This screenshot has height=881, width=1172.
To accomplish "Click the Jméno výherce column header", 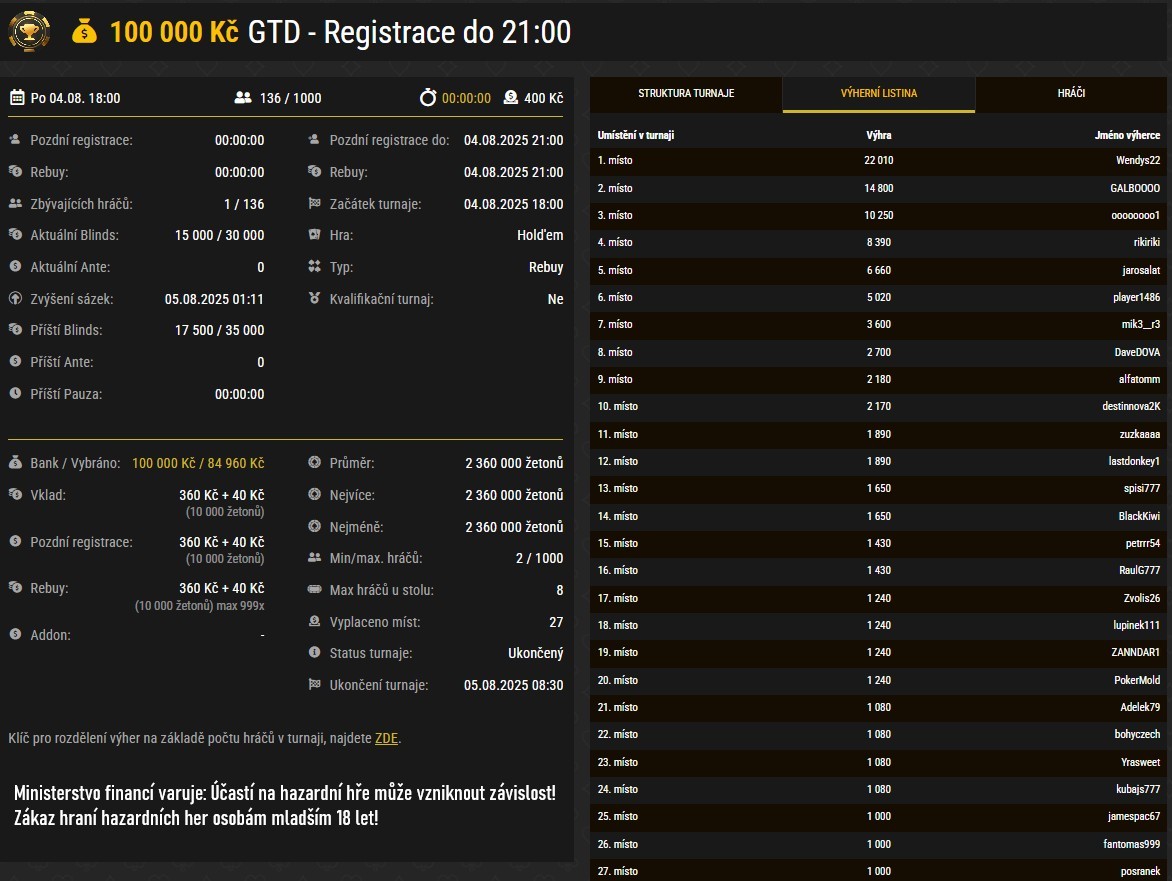I will [1127, 135].
